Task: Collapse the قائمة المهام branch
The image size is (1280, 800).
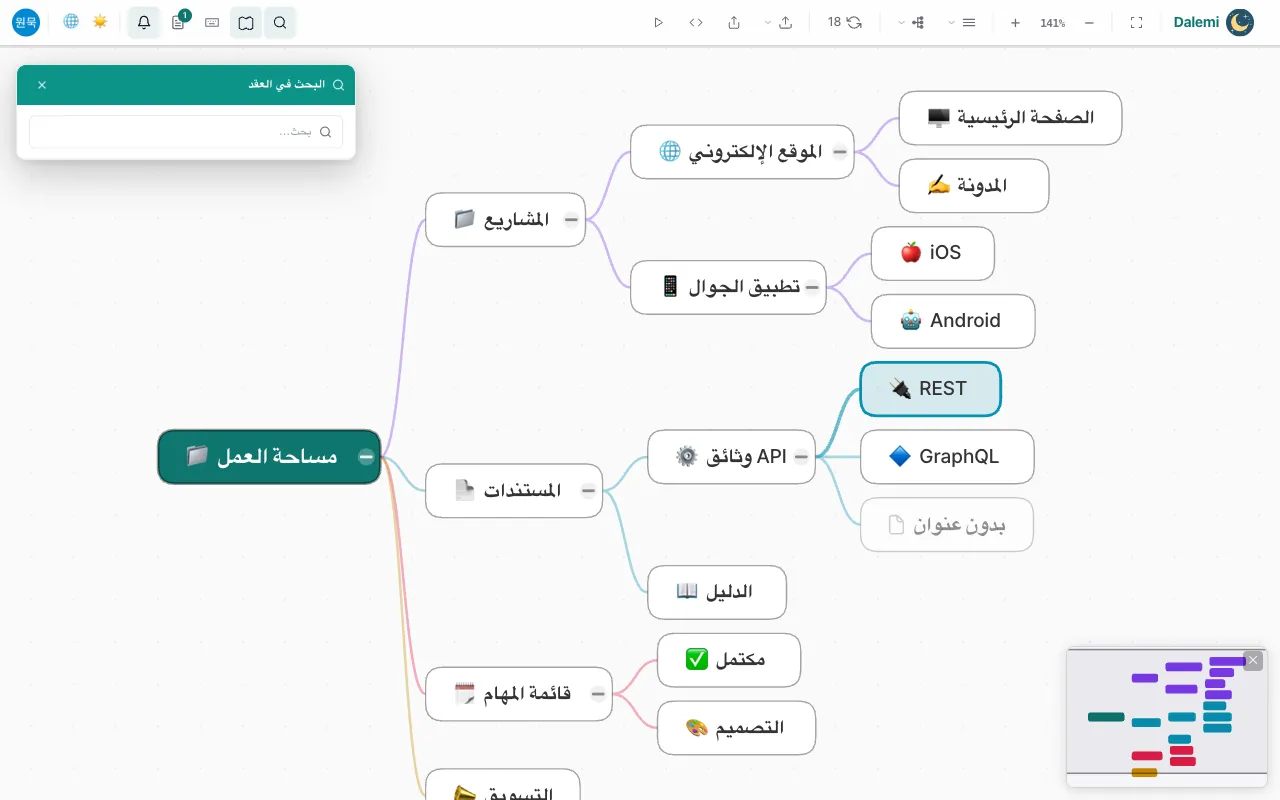Action: pyautogui.click(x=598, y=694)
